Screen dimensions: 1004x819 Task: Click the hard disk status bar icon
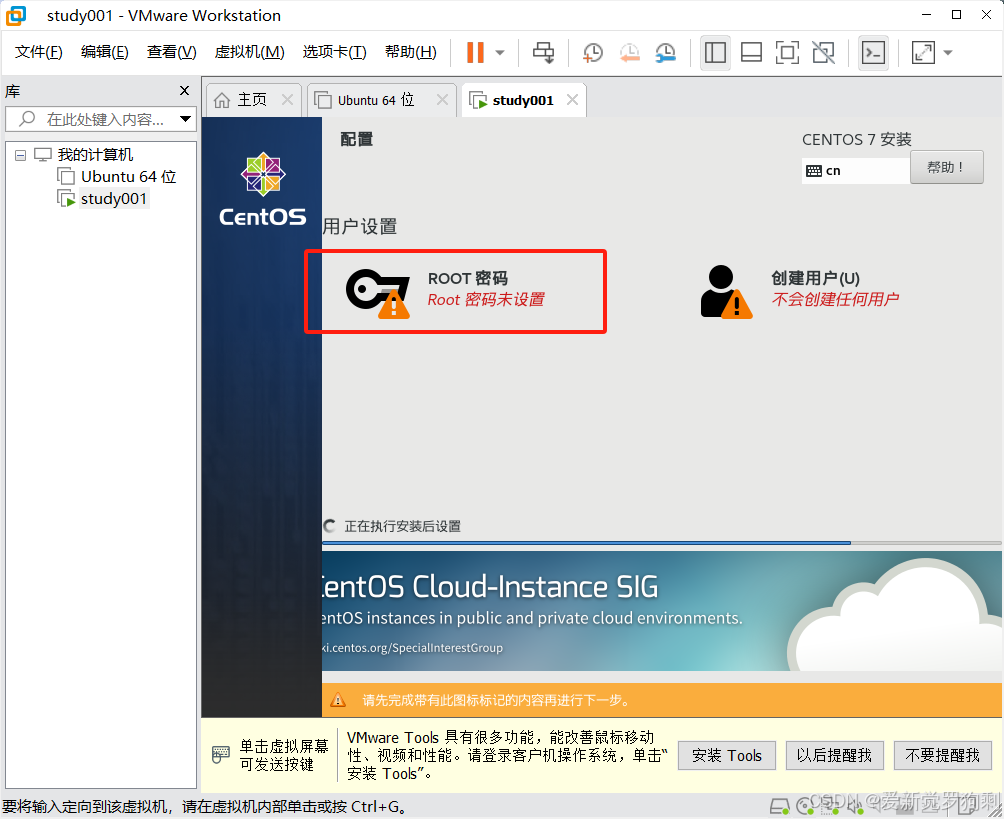779,807
